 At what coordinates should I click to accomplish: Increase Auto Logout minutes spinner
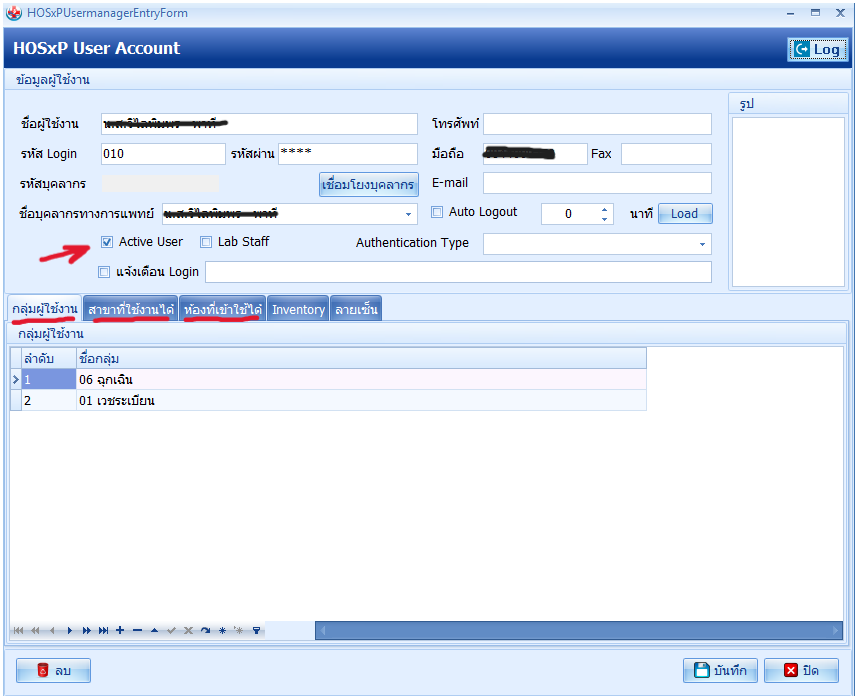coord(604,209)
